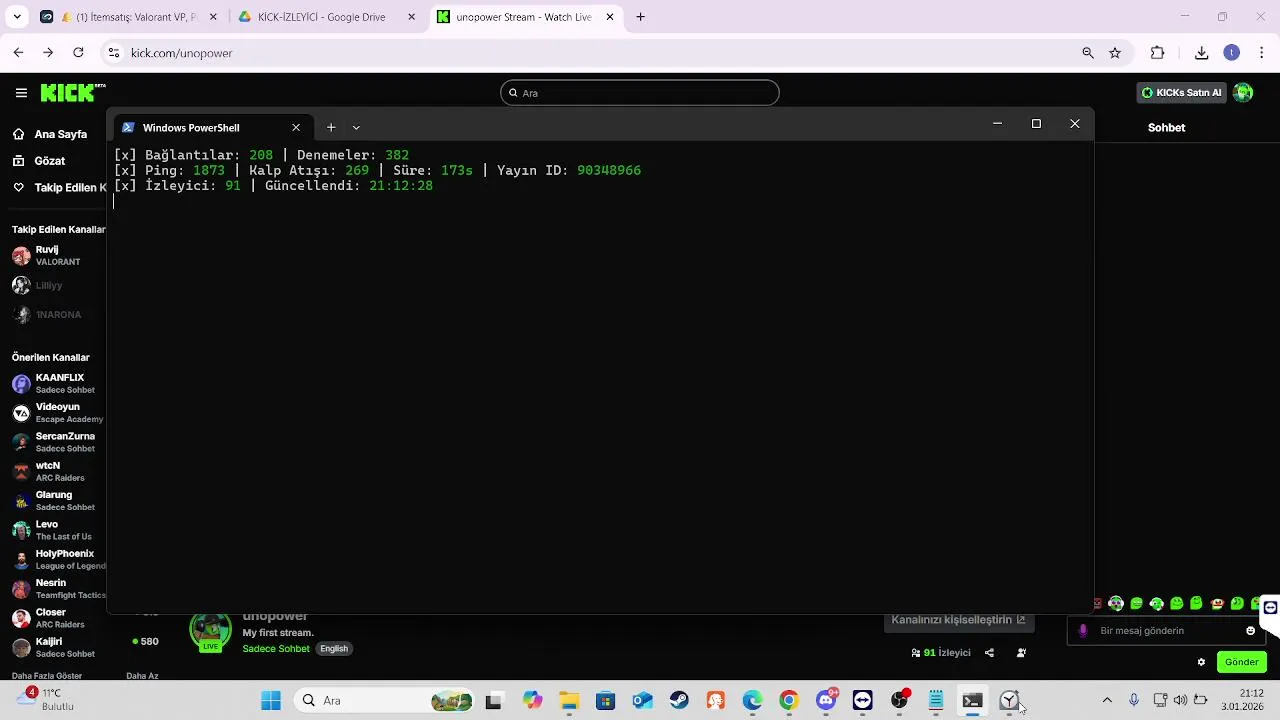Select unopower Stream browser tab
1280x720 pixels.
pos(528,17)
